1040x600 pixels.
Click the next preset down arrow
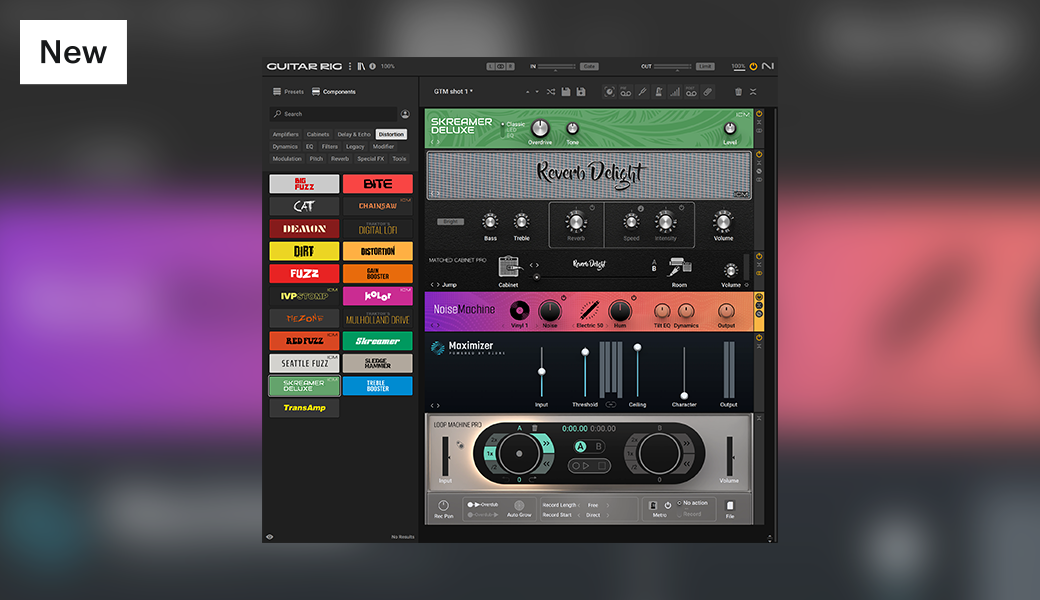tap(537, 92)
